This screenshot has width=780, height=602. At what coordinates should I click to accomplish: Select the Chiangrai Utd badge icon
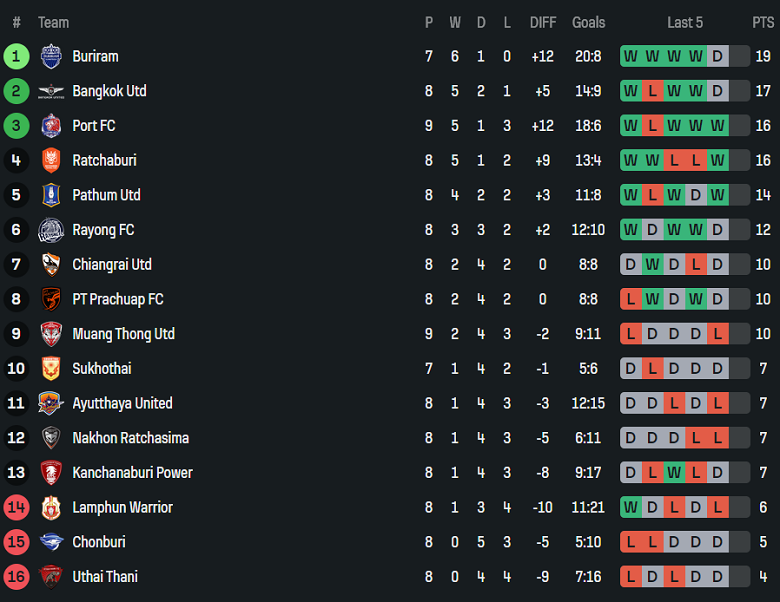pos(51,265)
